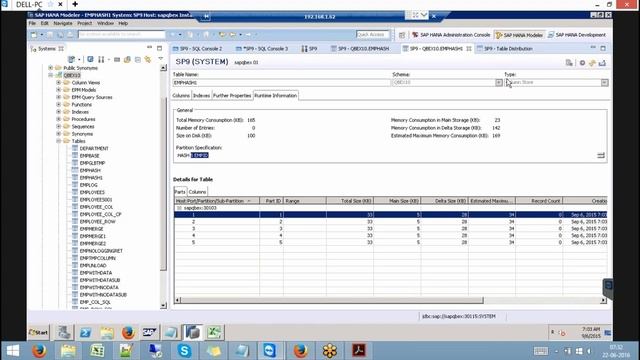
Task: Select the Columns tab under Details for Table
Action: [x=197, y=192]
